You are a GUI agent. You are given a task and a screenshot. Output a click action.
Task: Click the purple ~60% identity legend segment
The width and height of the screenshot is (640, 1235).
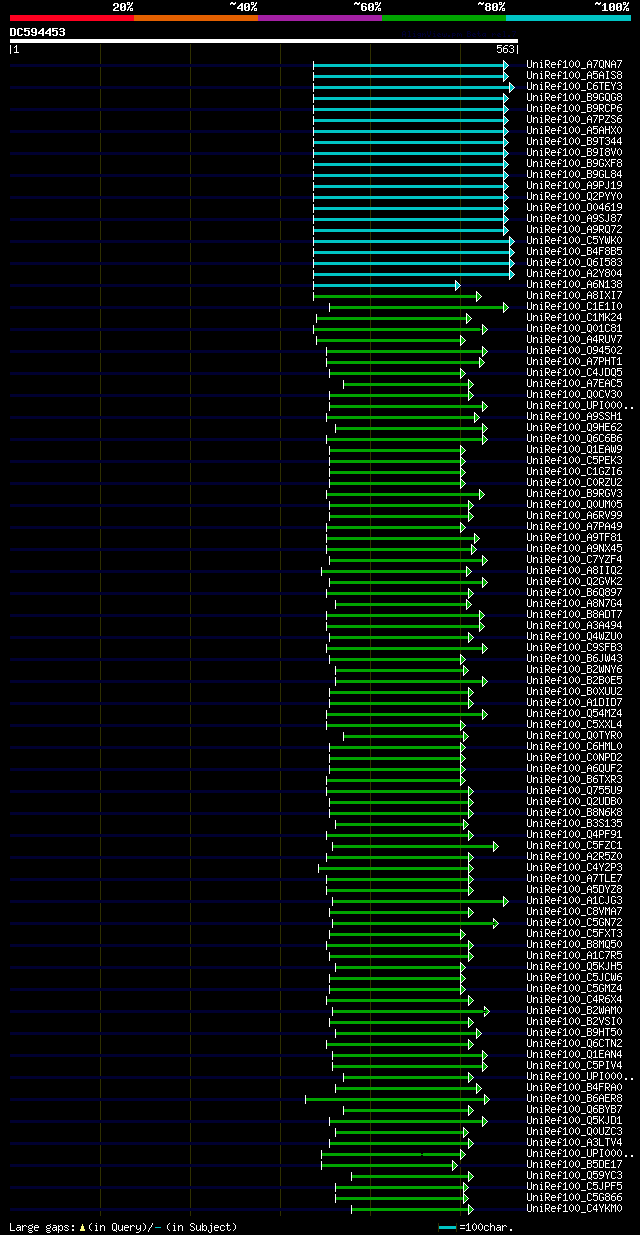click(319, 17)
